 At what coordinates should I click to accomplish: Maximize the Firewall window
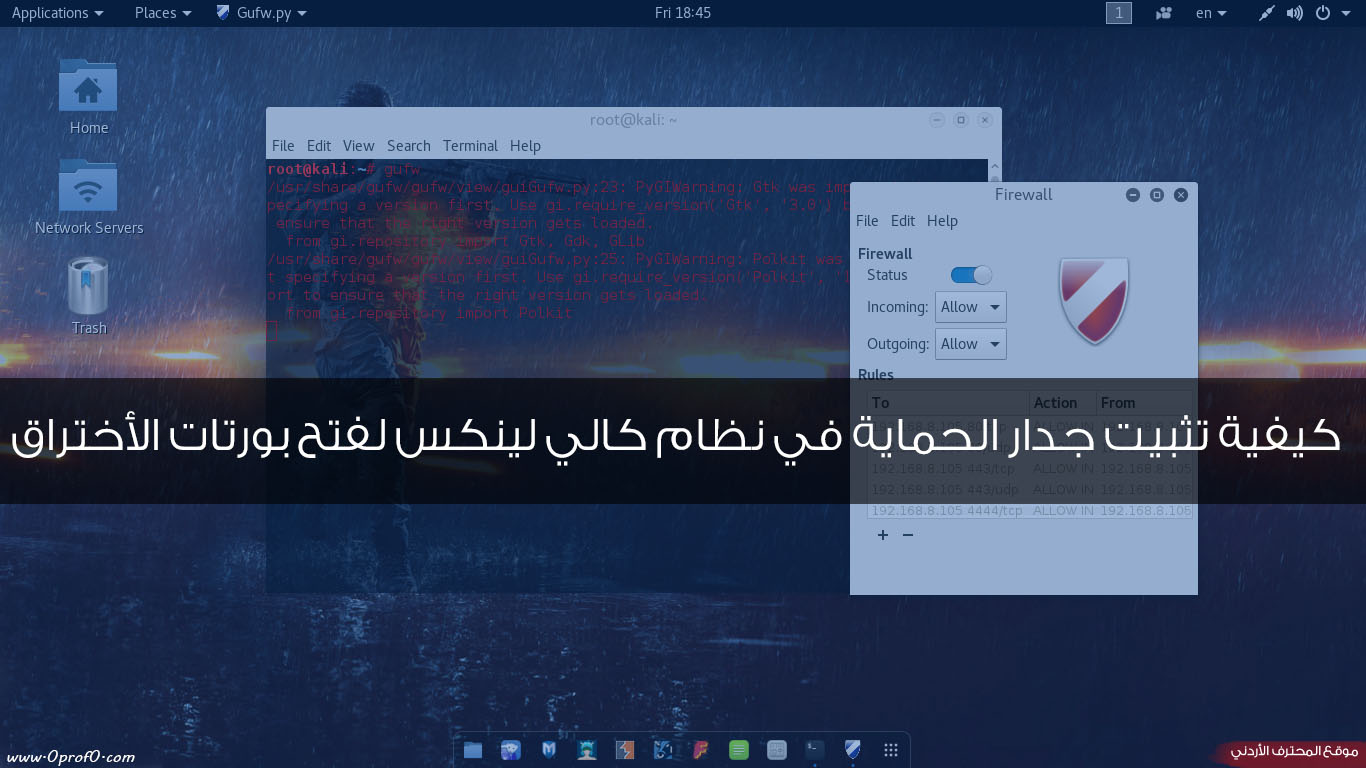[1157, 195]
